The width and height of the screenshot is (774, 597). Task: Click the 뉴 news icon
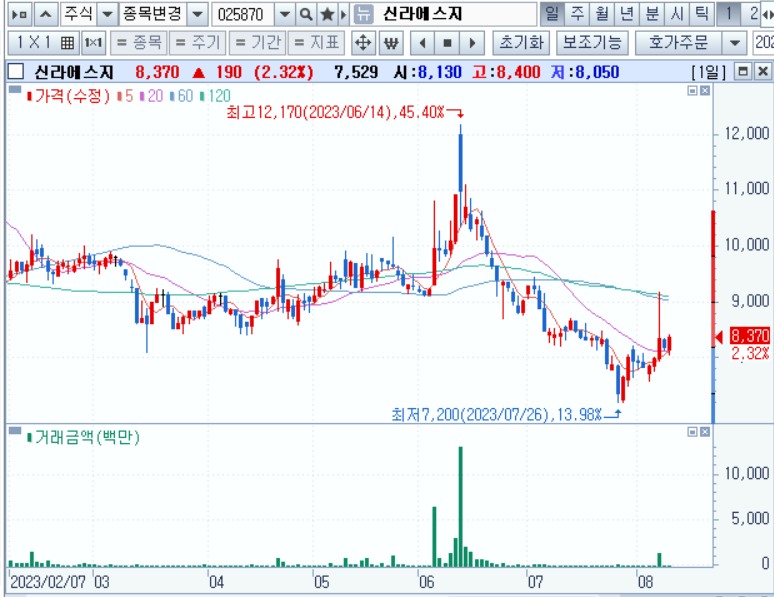coord(363,14)
